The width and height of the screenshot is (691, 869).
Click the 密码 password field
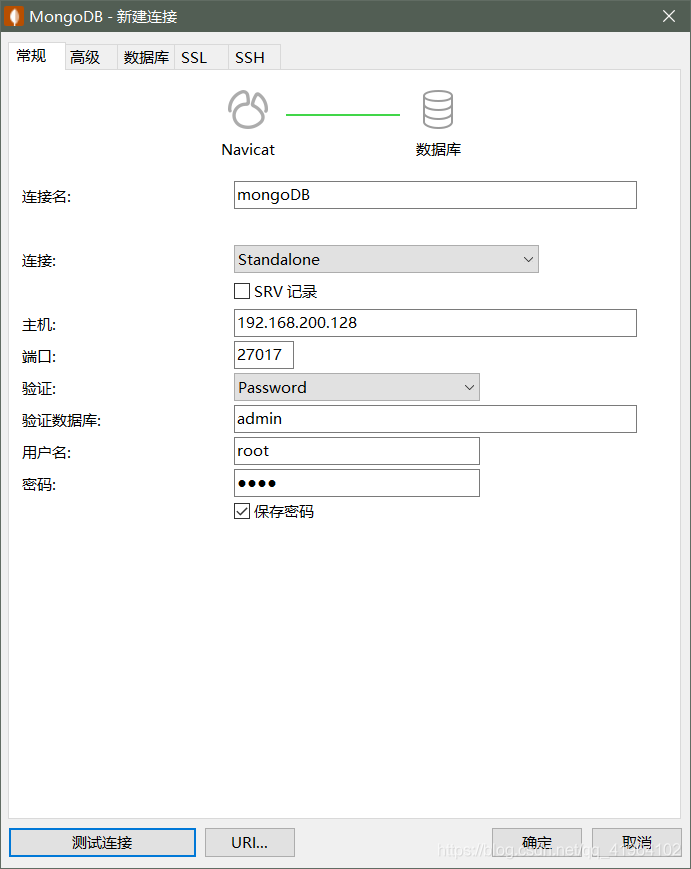[357, 483]
